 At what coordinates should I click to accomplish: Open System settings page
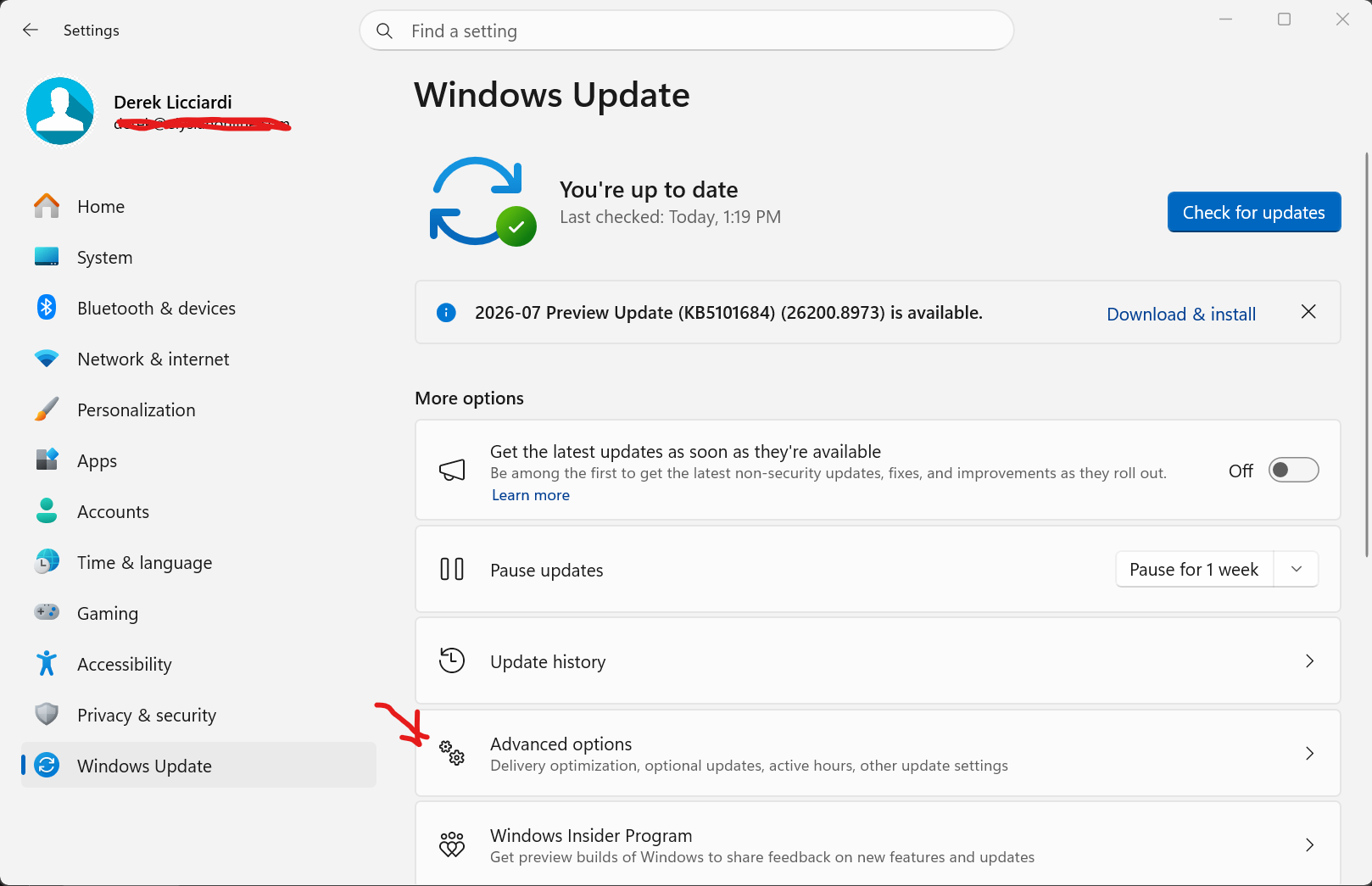click(198, 257)
